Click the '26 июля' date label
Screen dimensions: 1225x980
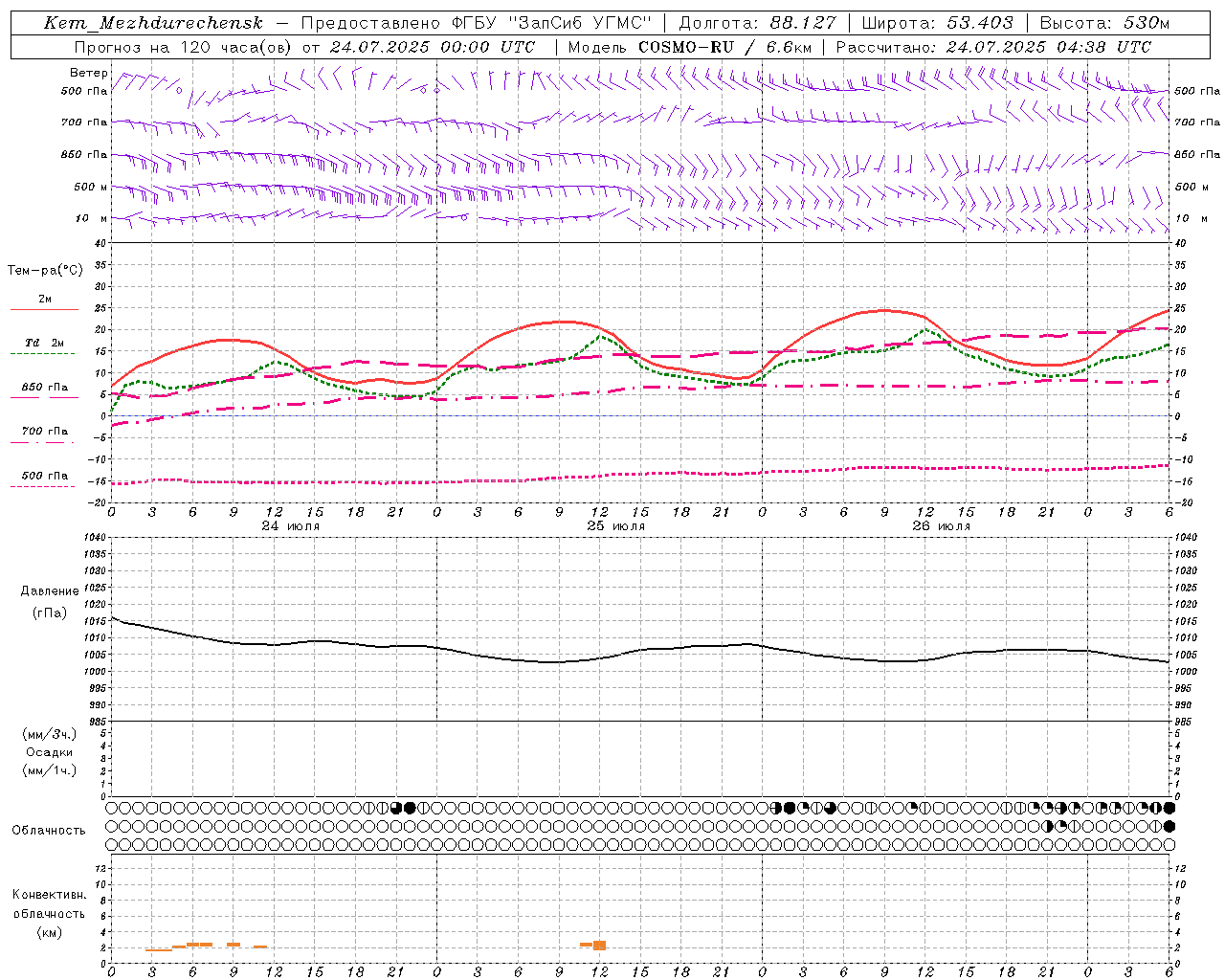point(941,526)
